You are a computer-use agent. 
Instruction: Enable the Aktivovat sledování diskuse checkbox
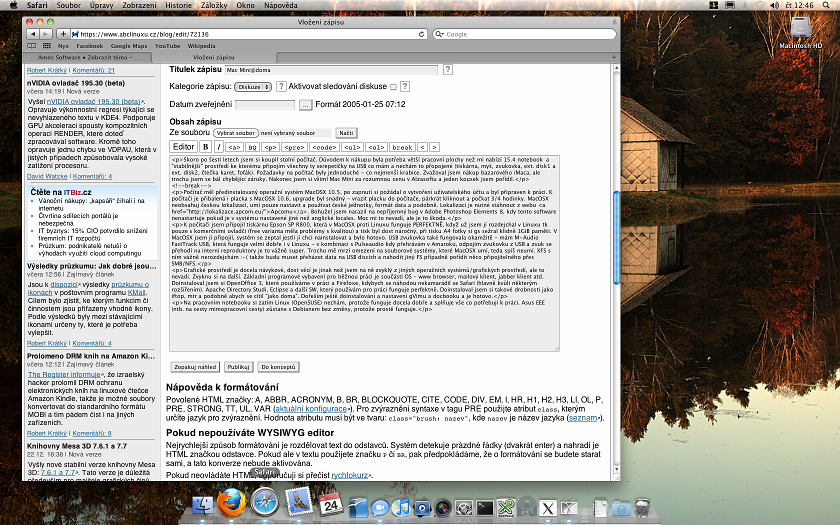pos(392,87)
